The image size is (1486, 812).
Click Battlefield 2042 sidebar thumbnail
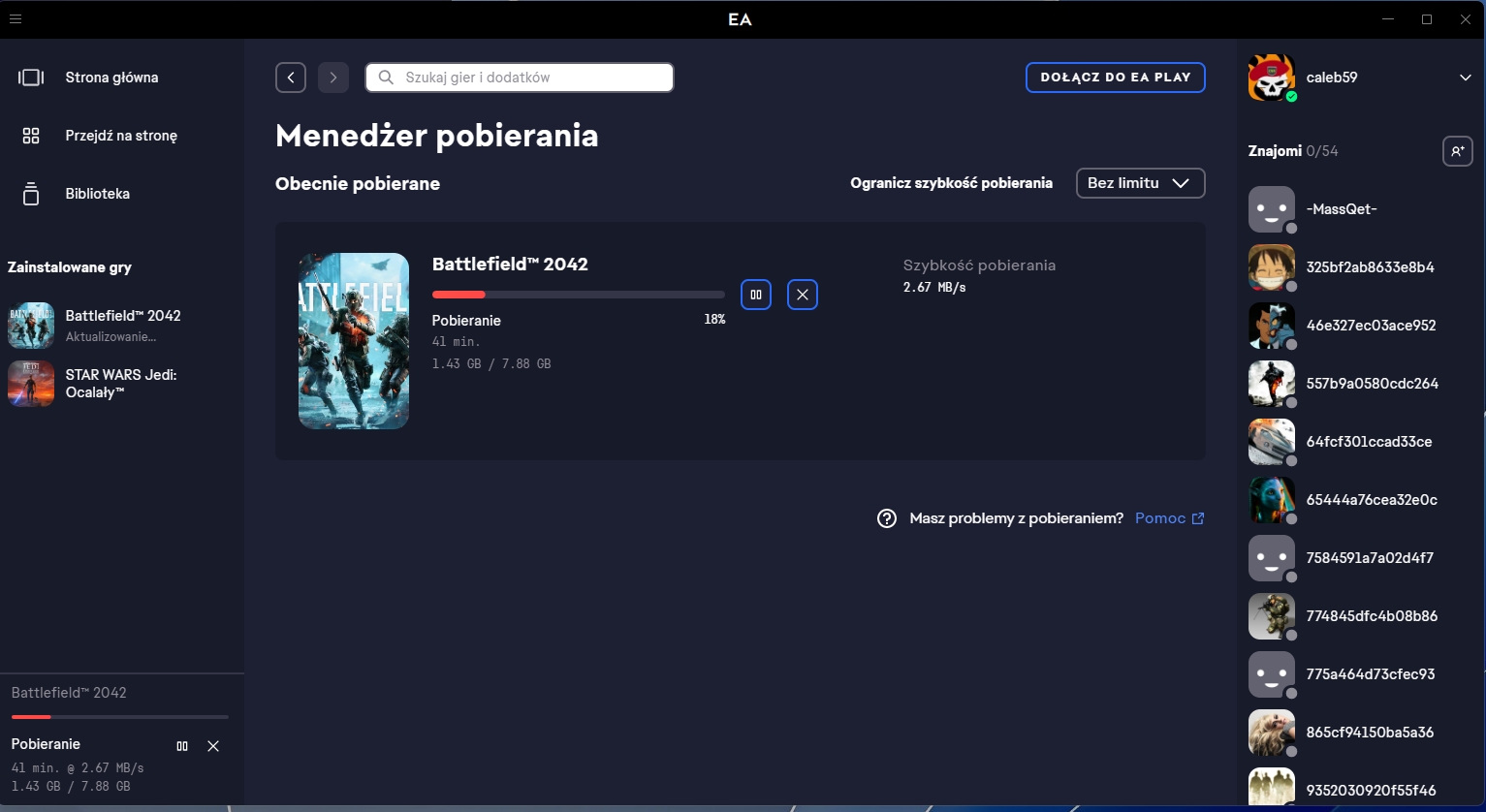click(x=31, y=326)
